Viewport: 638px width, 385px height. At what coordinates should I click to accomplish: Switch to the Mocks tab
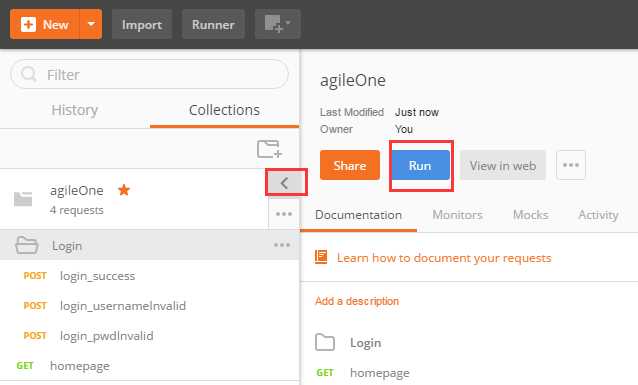(x=531, y=214)
